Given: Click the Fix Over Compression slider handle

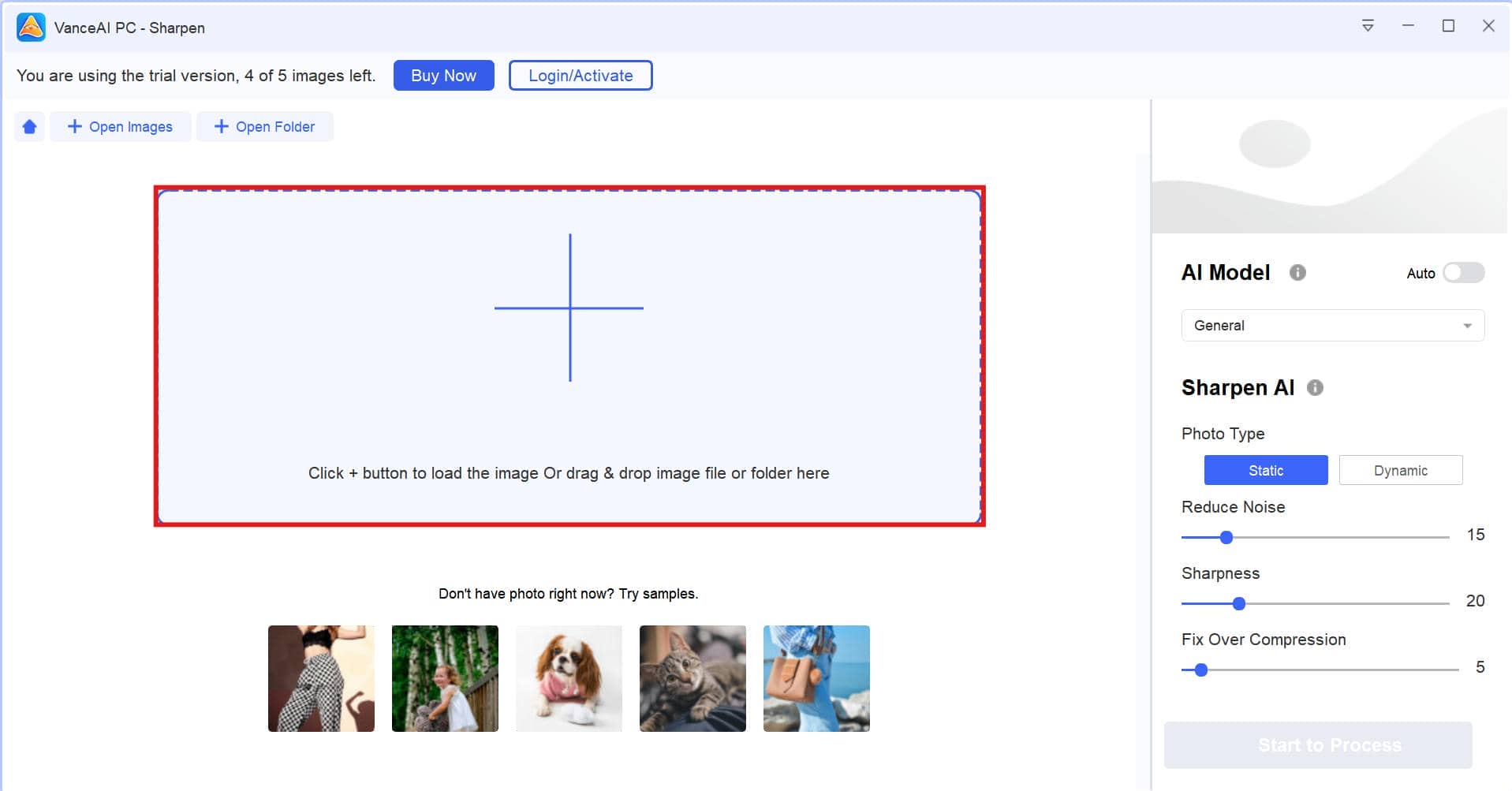Looking at the screenshot, I should coord(1200,670).
